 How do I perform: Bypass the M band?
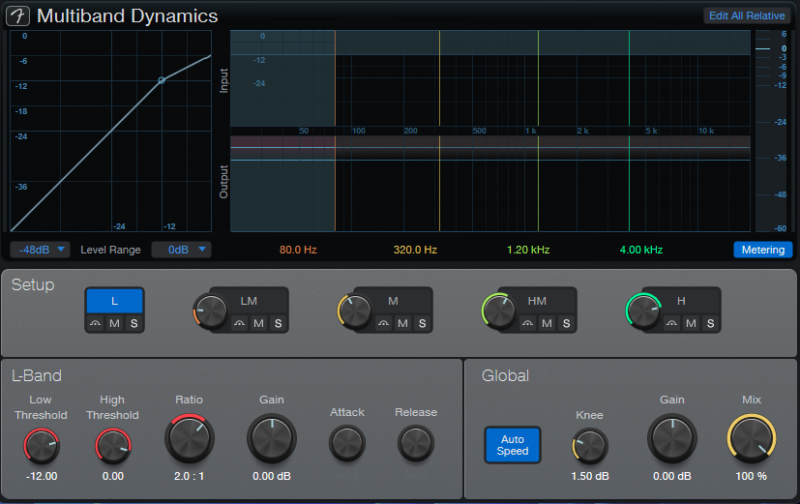click(384, 323)
